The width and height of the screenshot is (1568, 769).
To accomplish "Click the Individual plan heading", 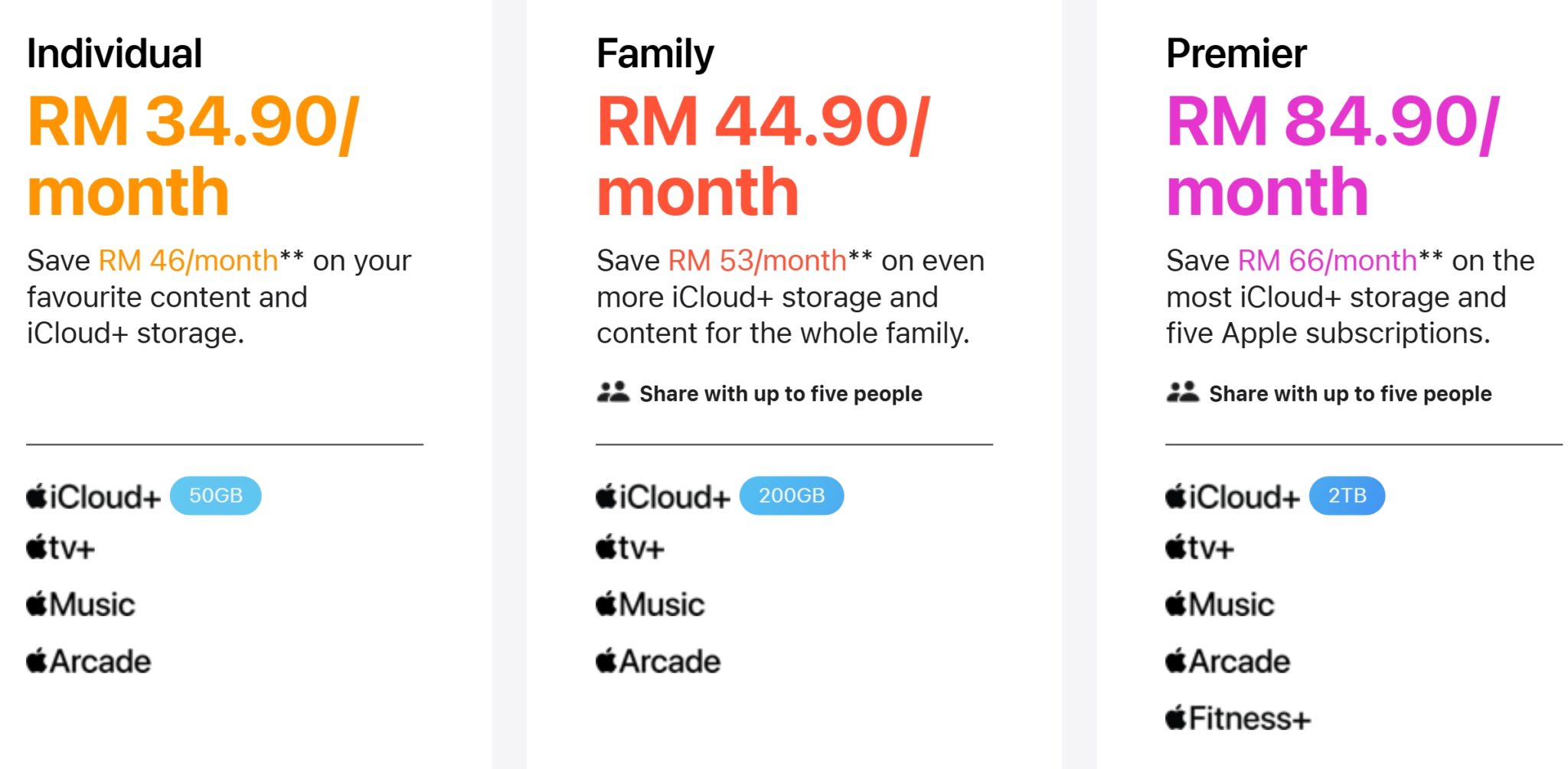I will pos(115,54).
